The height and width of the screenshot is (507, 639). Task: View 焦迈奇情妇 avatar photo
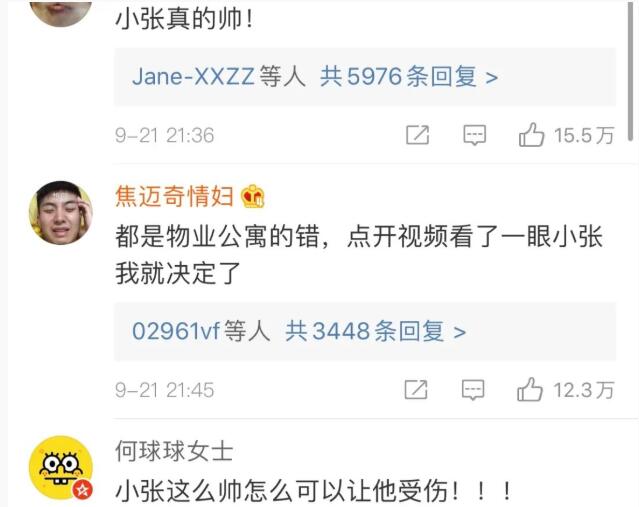(61, 213)
